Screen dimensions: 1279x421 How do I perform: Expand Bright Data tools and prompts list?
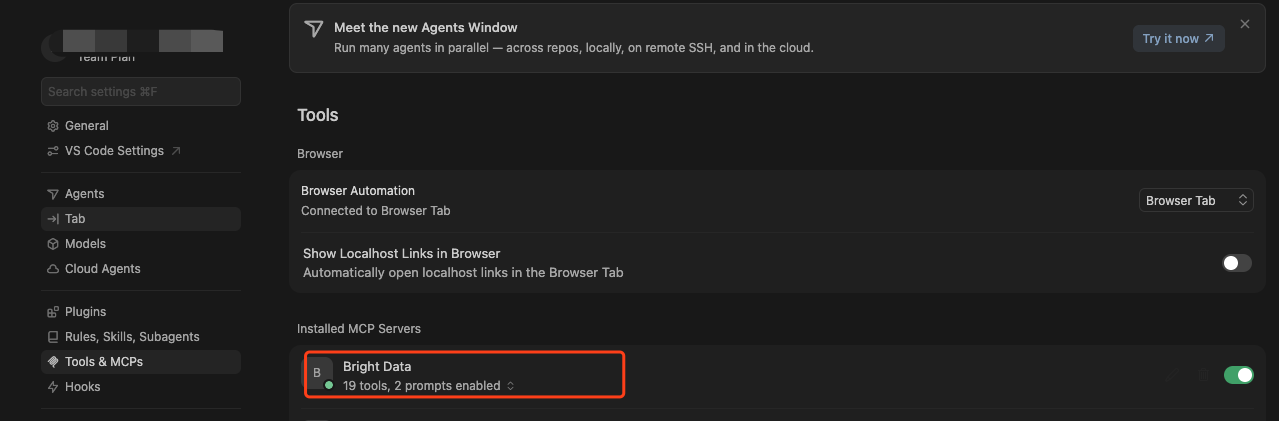[x=429, y=385]
